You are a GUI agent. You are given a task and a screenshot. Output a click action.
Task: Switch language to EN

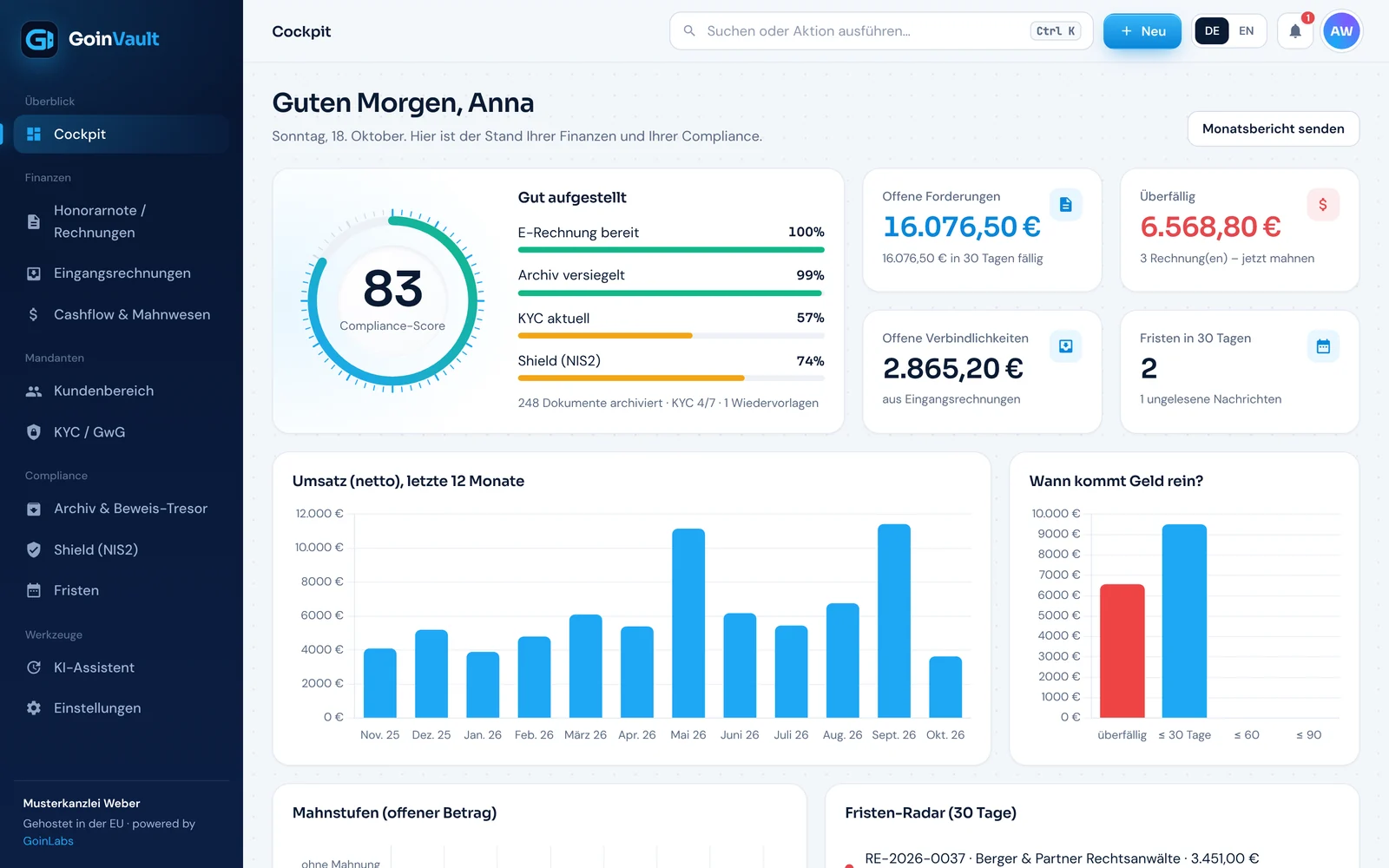1246,31
